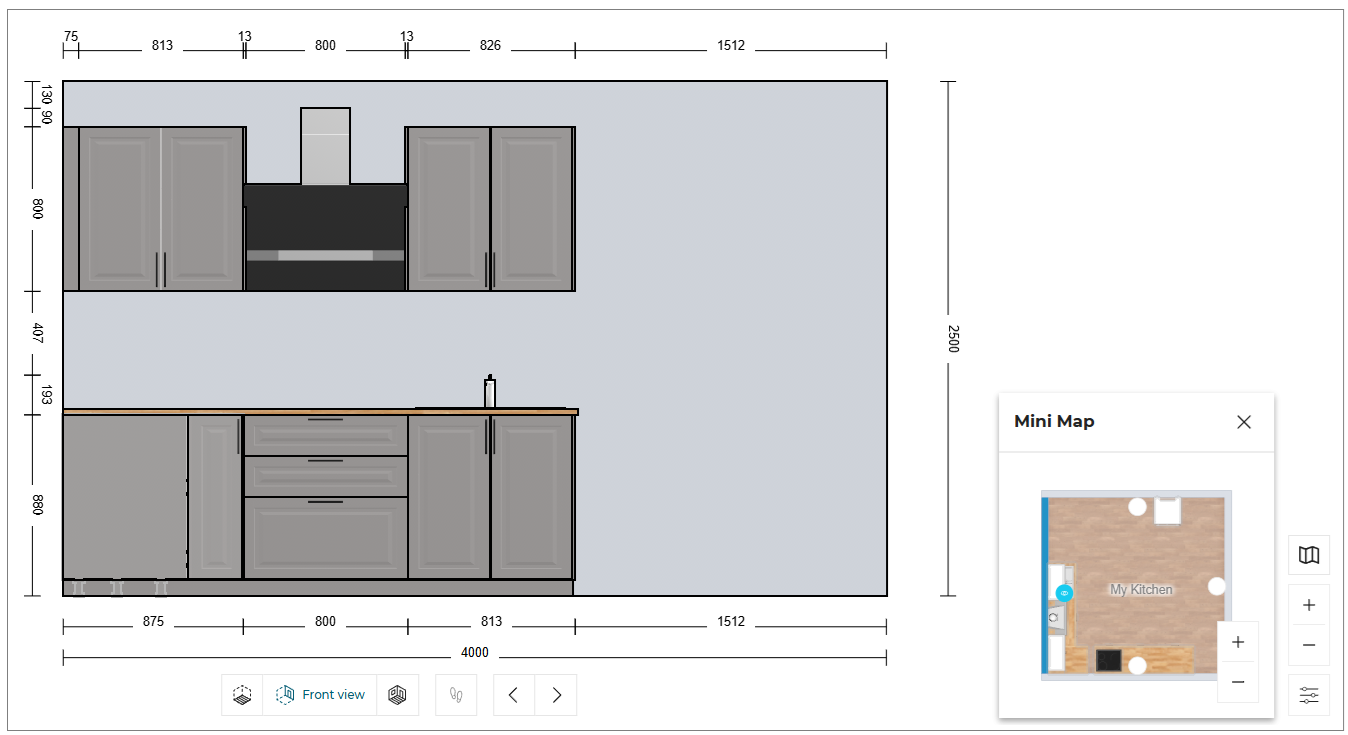Click the 4000 overall width dimension
The width and height of the screenshot is (1348, 735).
point(475,652)
